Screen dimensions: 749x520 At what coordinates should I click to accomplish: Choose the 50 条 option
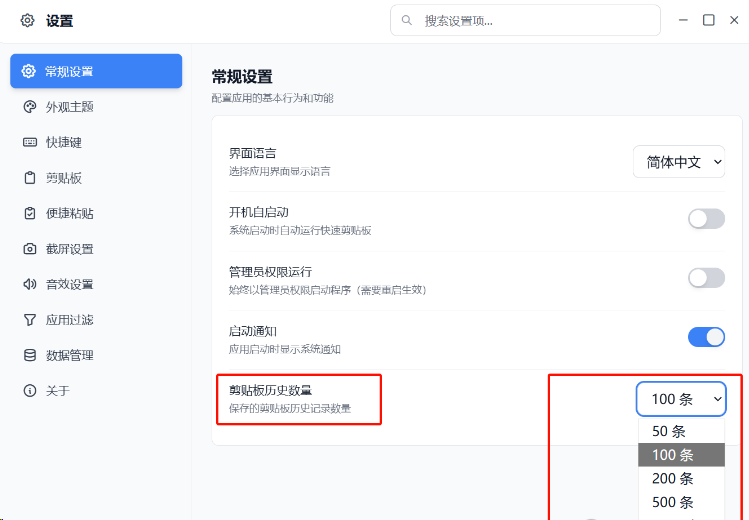(x=681, y=431)
